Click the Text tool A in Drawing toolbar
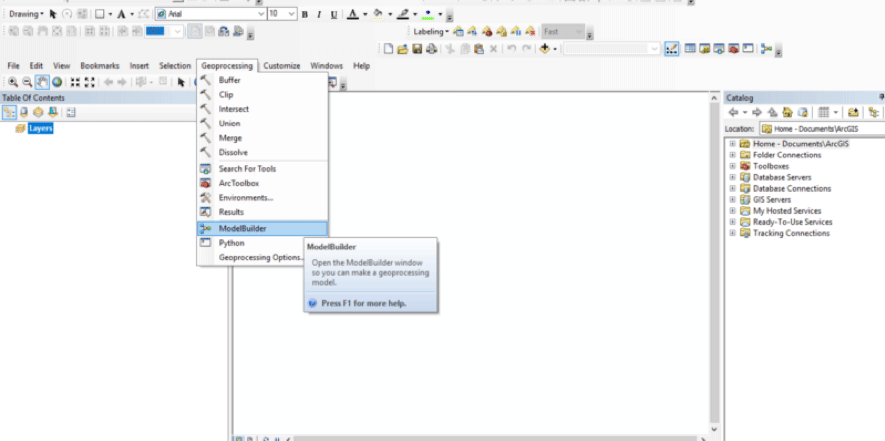885x441 pixels. tap(121, 14)
